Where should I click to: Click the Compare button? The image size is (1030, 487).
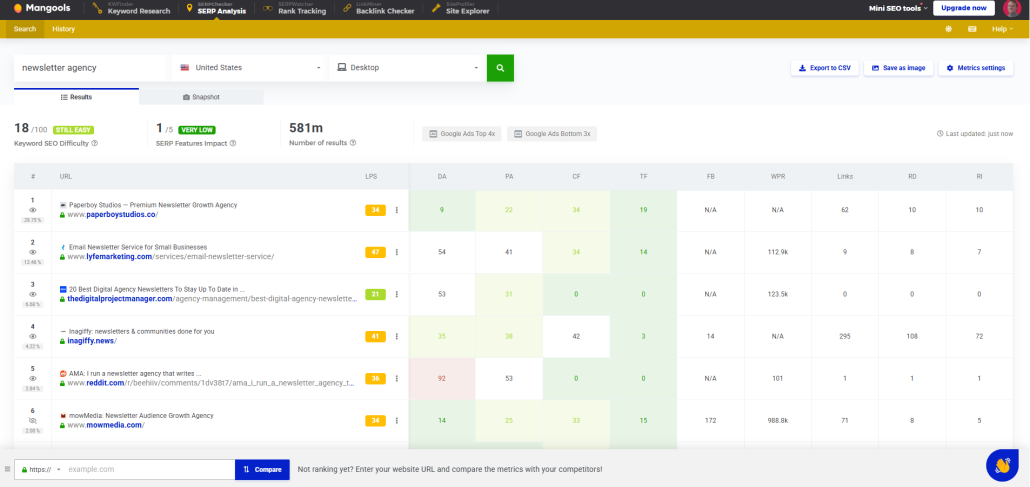[x=262, y=469]
